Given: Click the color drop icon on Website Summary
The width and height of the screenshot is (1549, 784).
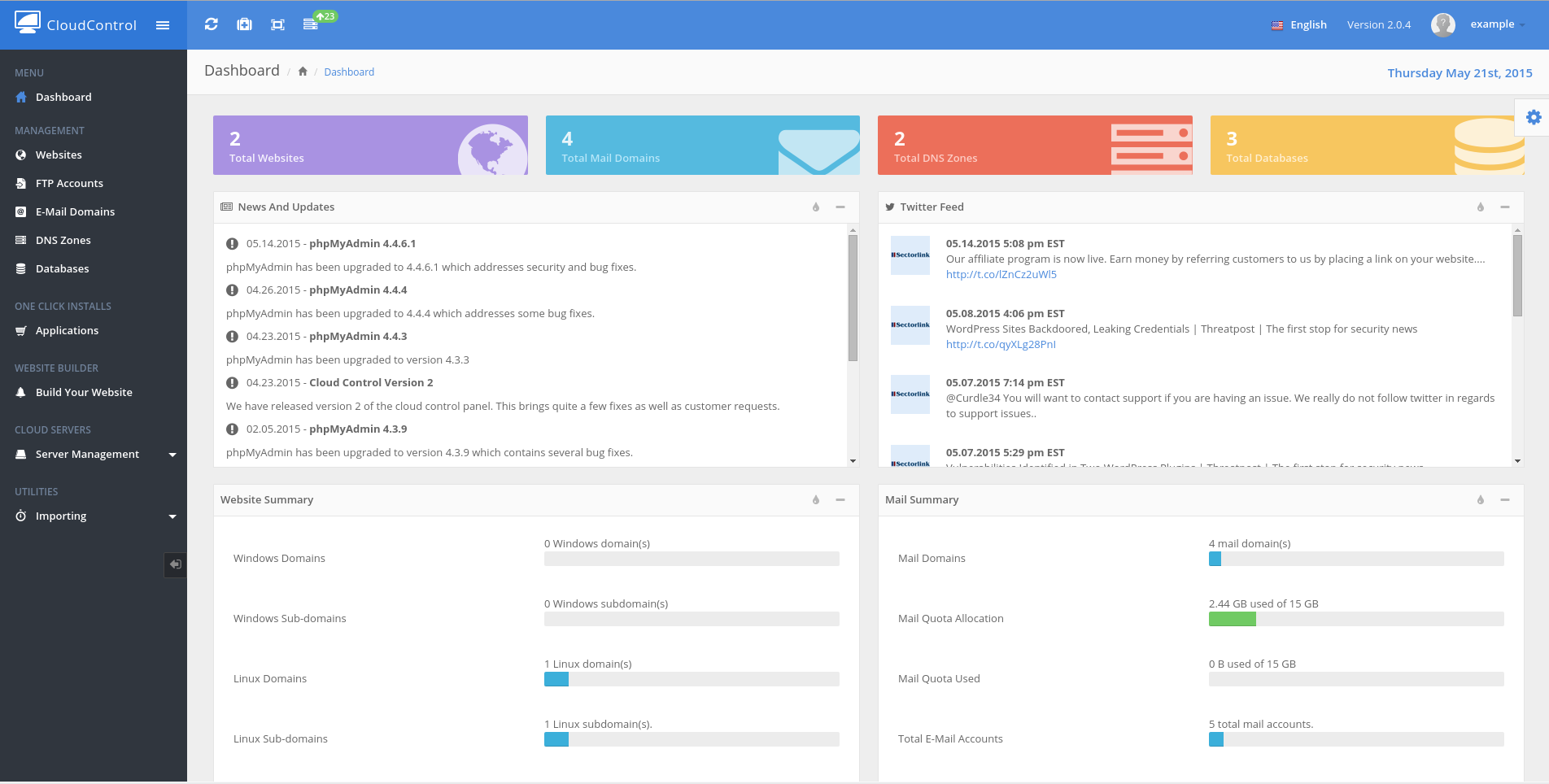Looking at the screenshot, I should pyautogui.click(x=816, y=500).
